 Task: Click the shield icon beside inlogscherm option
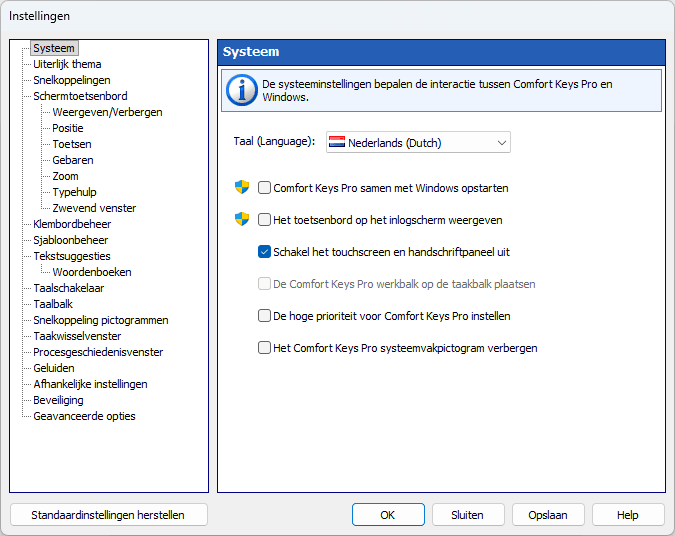point(242,219)
